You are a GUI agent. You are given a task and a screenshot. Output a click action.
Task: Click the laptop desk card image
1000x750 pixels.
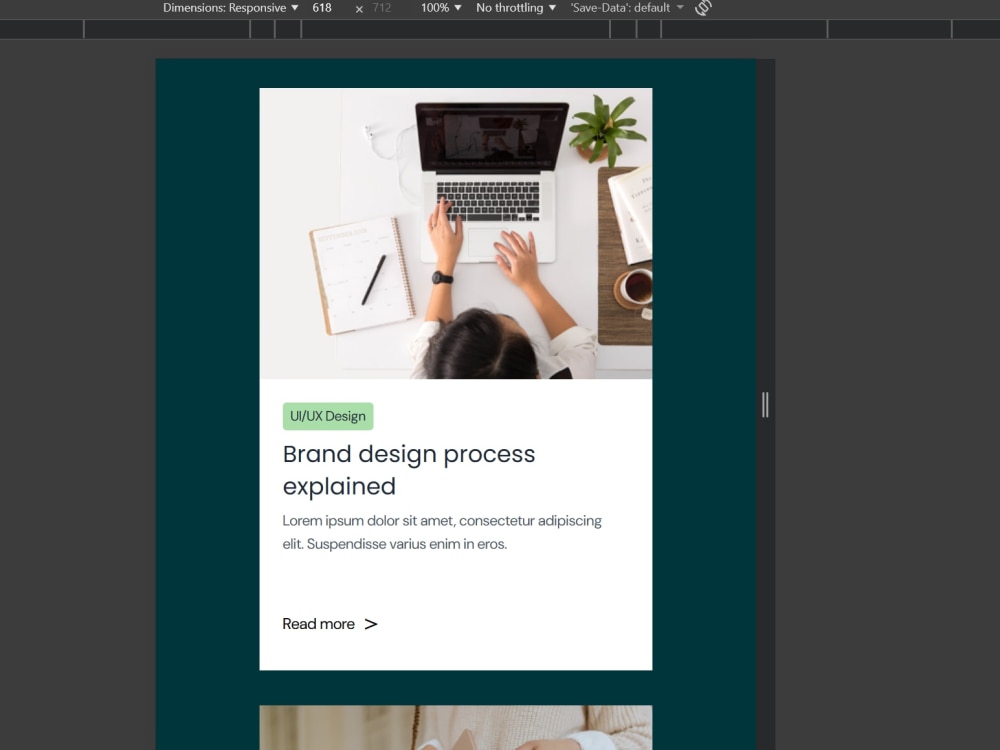(456, 233)
